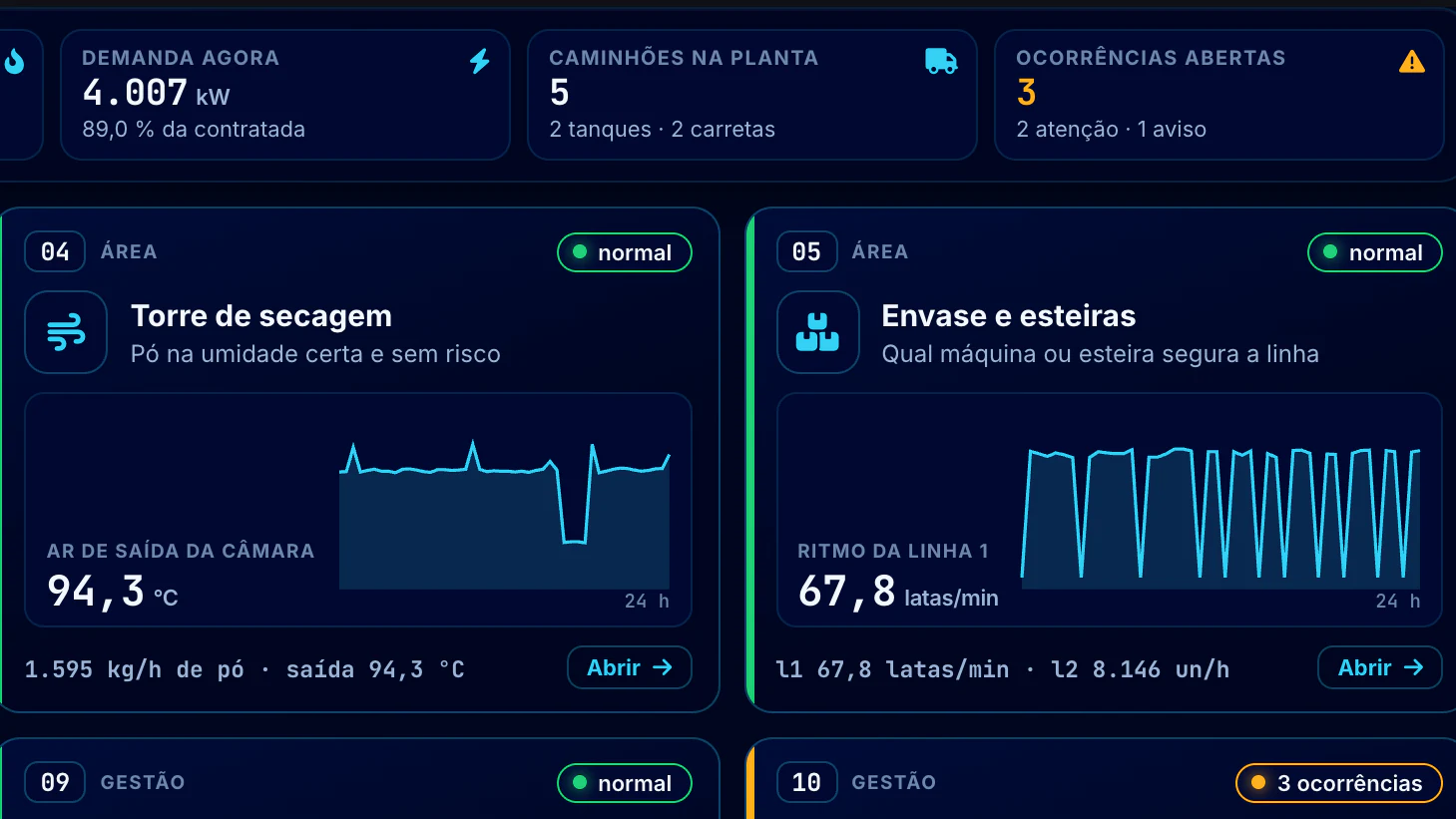Click the Envase e esteiras title
This screenshot has width=1456, height=819.
click(1008, 316)
